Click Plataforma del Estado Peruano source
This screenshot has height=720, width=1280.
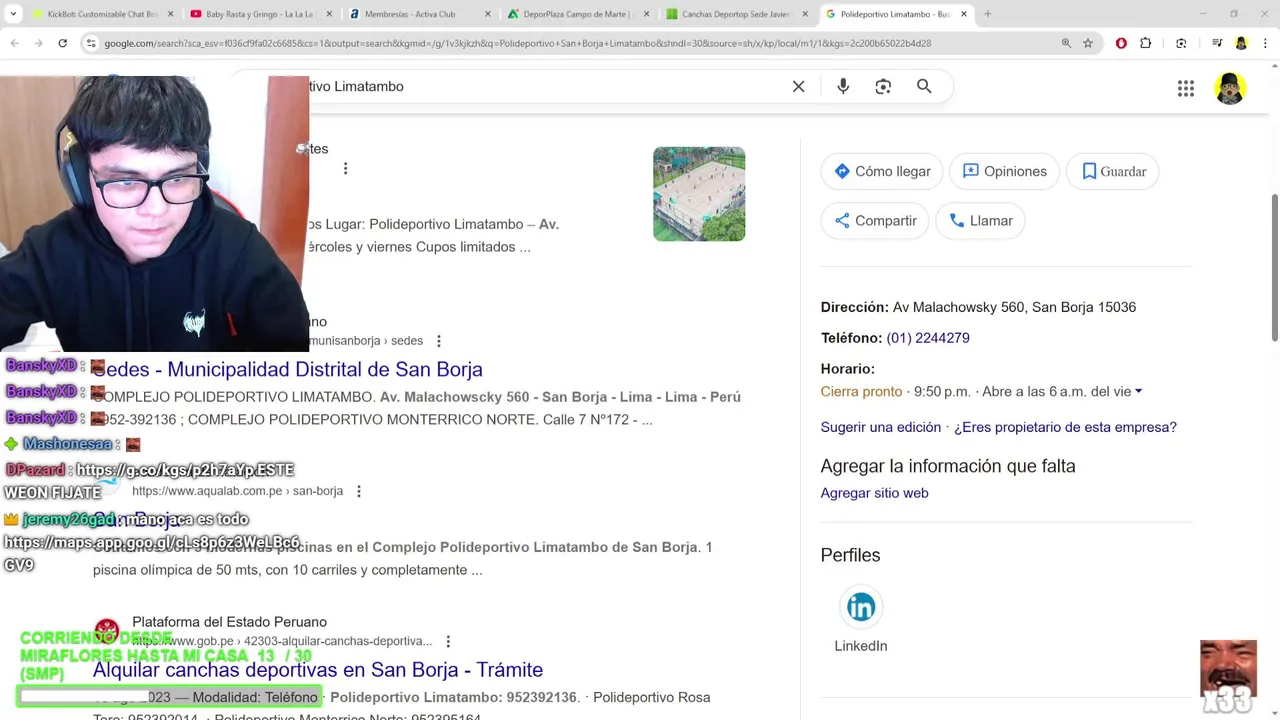[x=229, y=622]
